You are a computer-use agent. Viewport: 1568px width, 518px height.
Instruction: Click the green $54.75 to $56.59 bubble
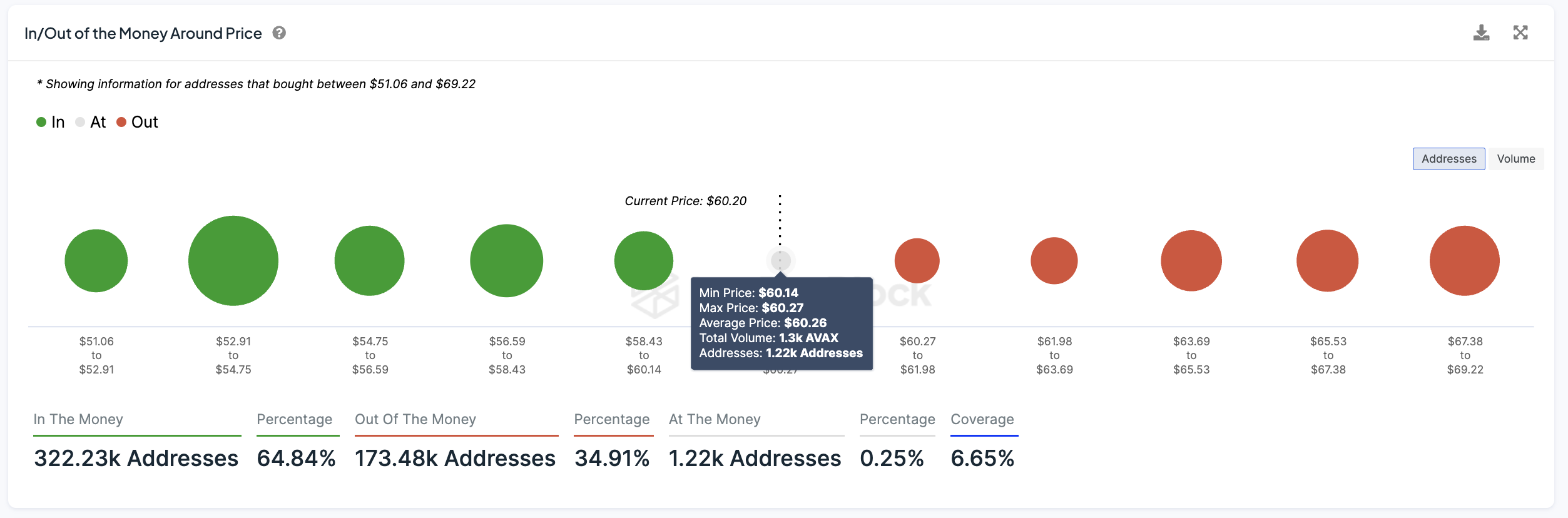370,261
